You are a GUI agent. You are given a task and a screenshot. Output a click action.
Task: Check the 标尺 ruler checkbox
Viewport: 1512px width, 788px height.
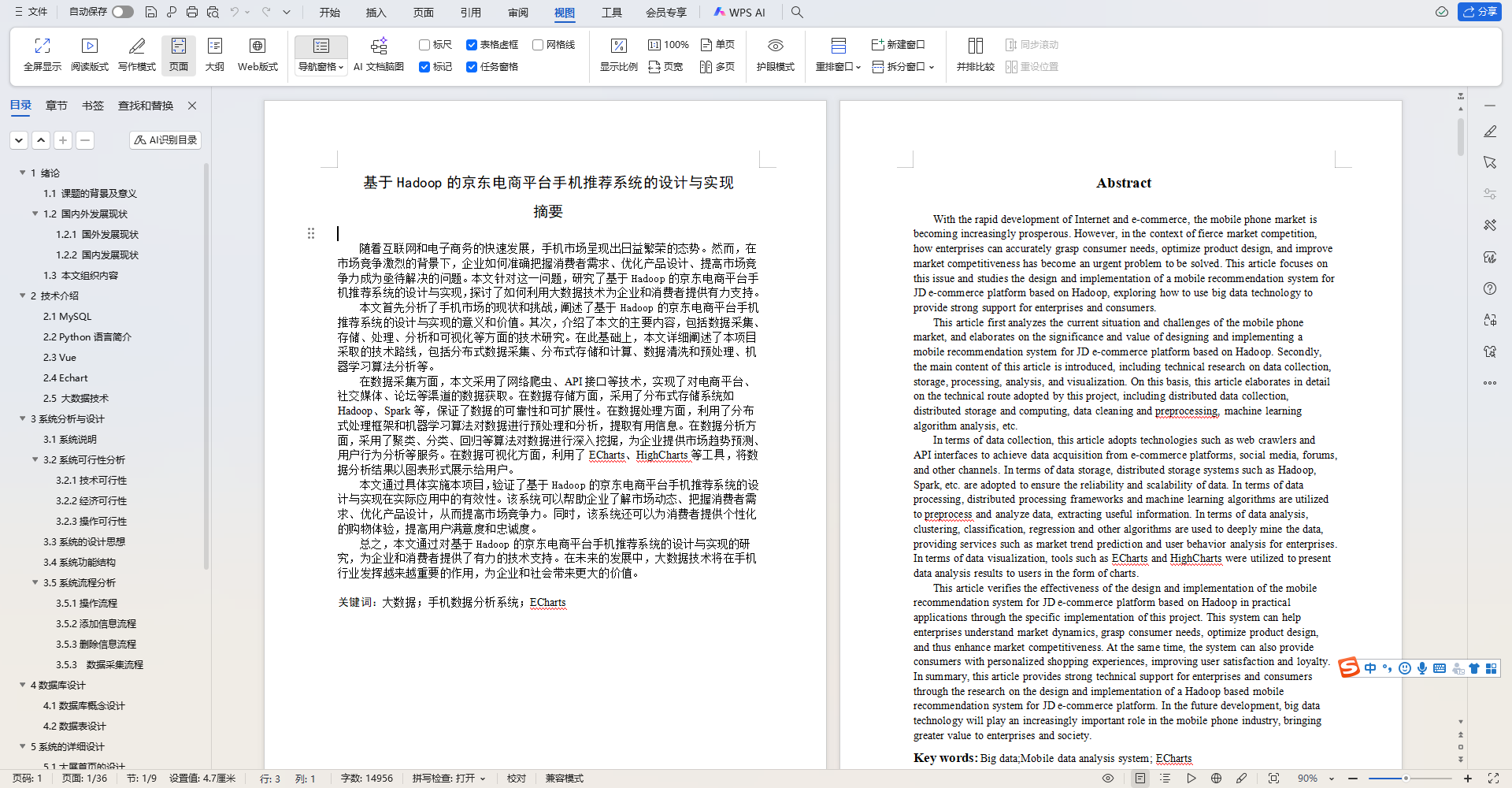pos(424,45)
